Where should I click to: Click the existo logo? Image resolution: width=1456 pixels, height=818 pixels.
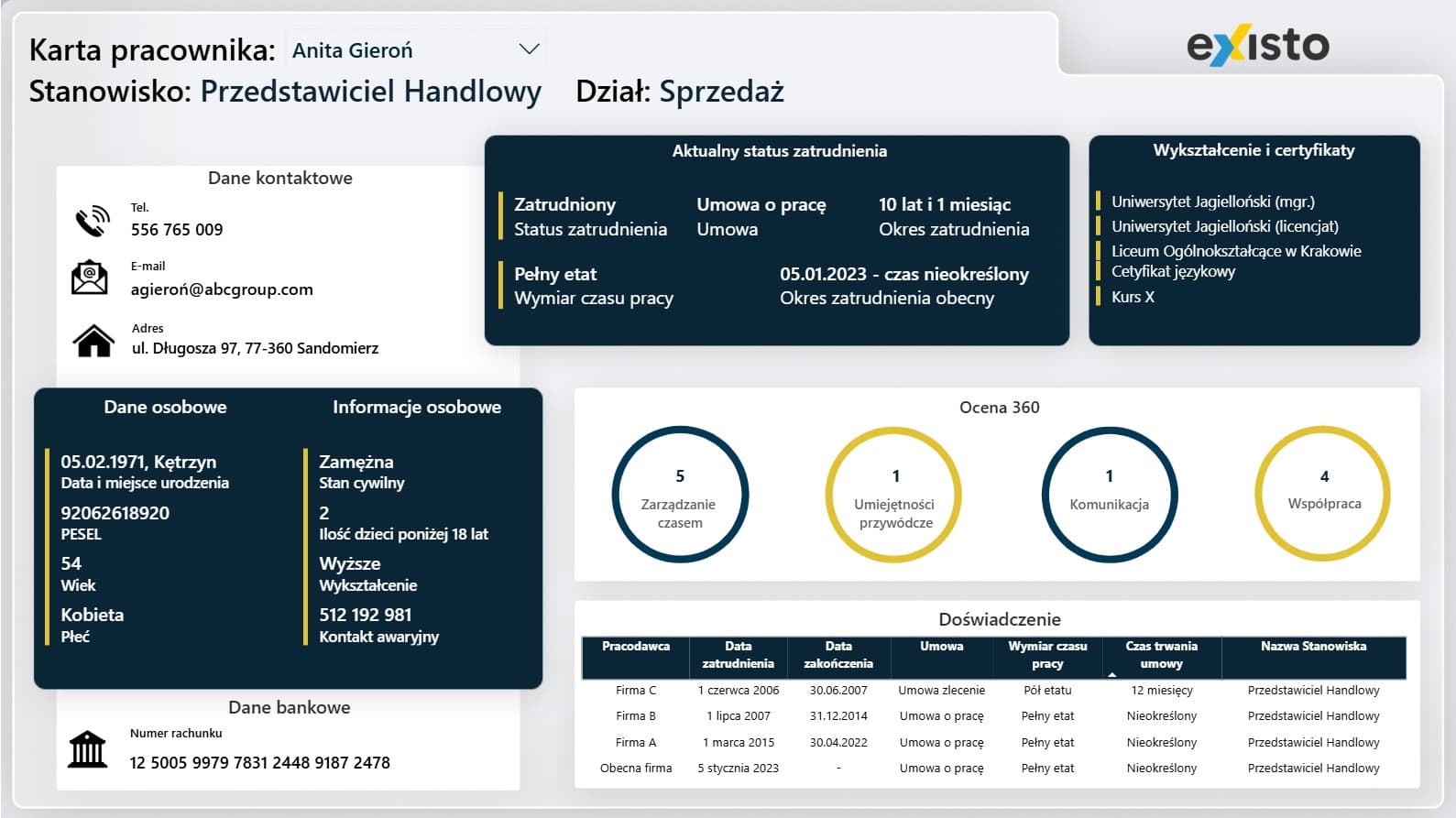[x=1257, y=46]
